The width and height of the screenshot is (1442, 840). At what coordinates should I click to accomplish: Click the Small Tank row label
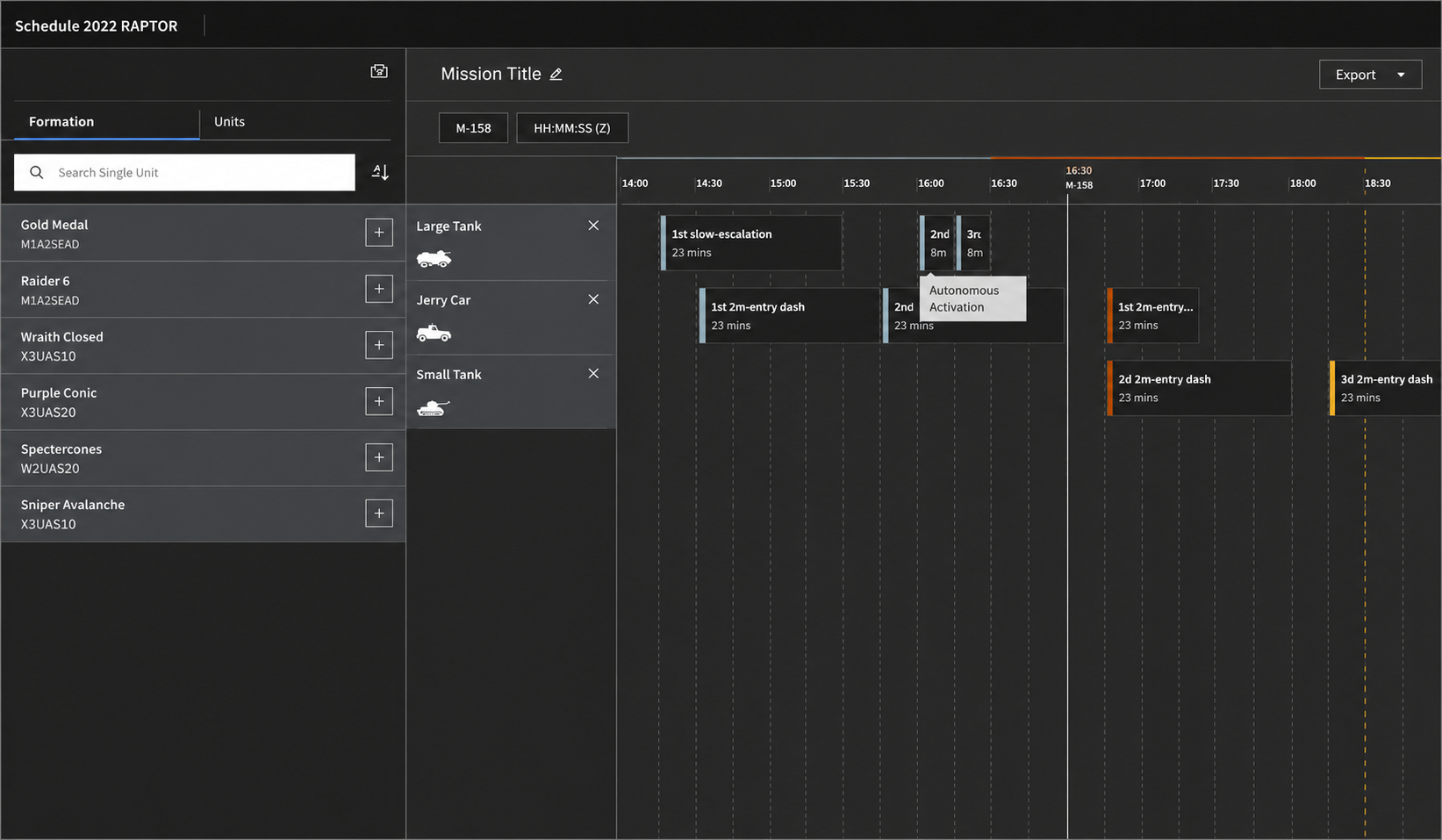coord(448,375)
